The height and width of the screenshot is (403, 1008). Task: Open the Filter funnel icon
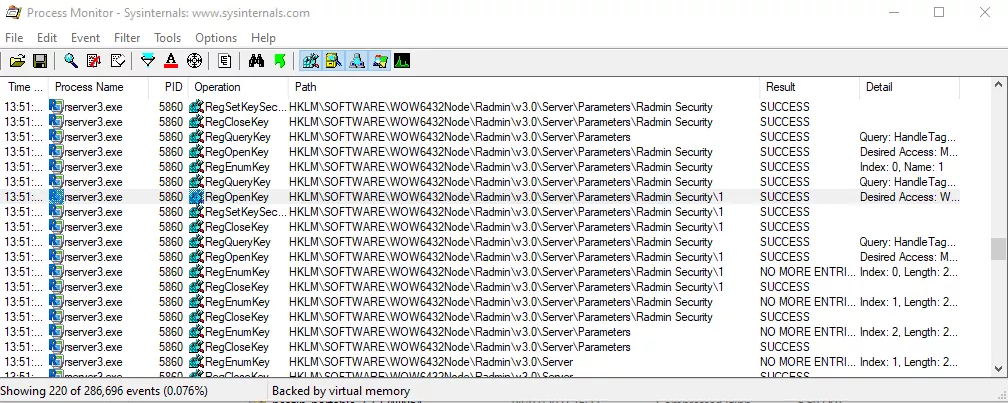click(148, 61)
